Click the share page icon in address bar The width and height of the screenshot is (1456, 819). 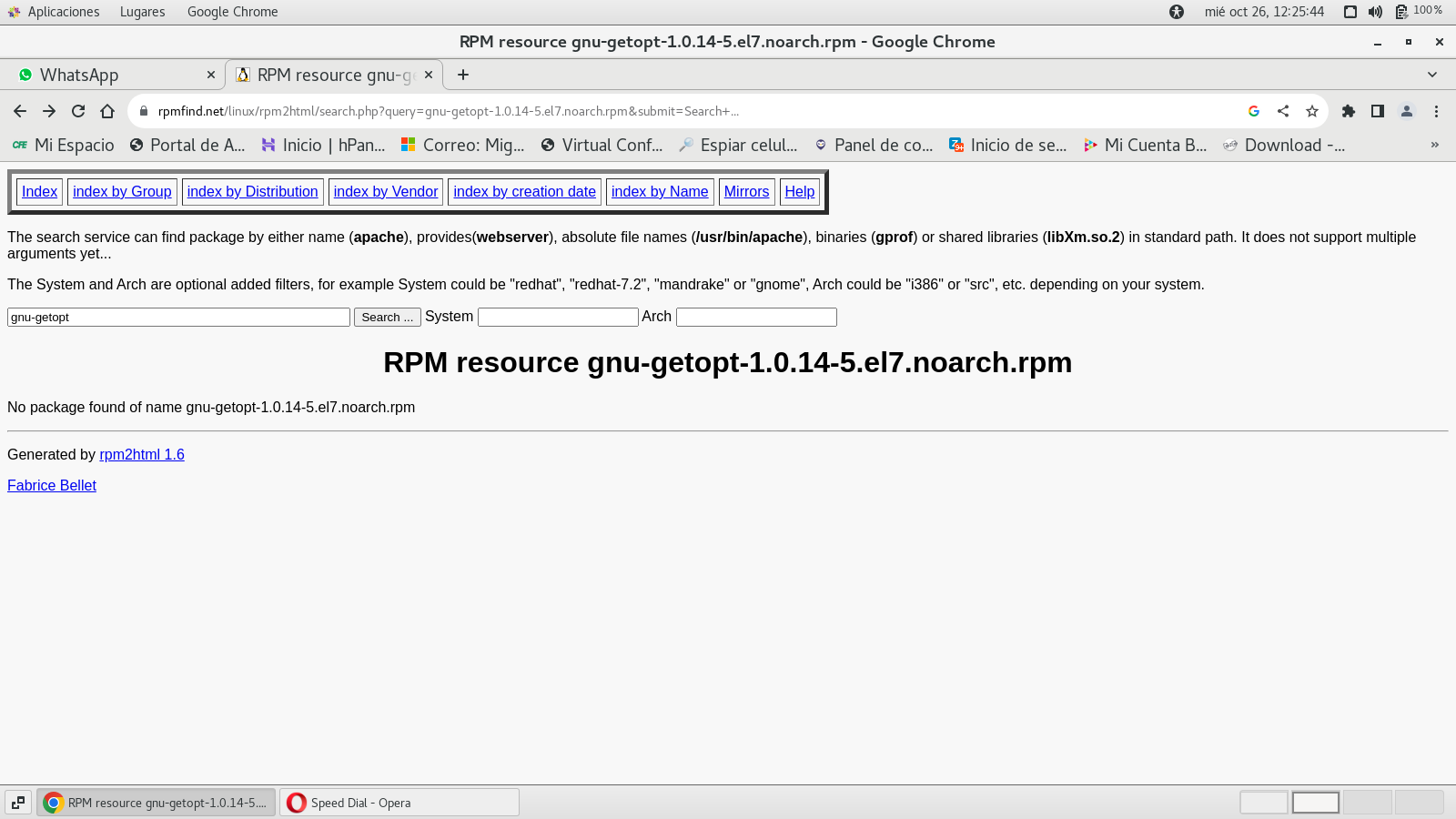click(x=1283, y=111)
